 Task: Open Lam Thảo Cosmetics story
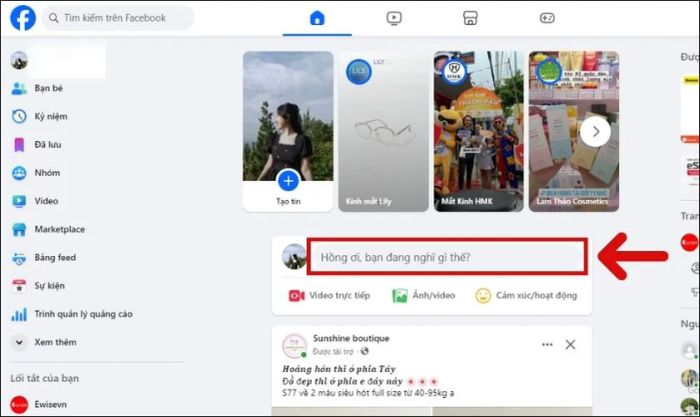point(574,131)
